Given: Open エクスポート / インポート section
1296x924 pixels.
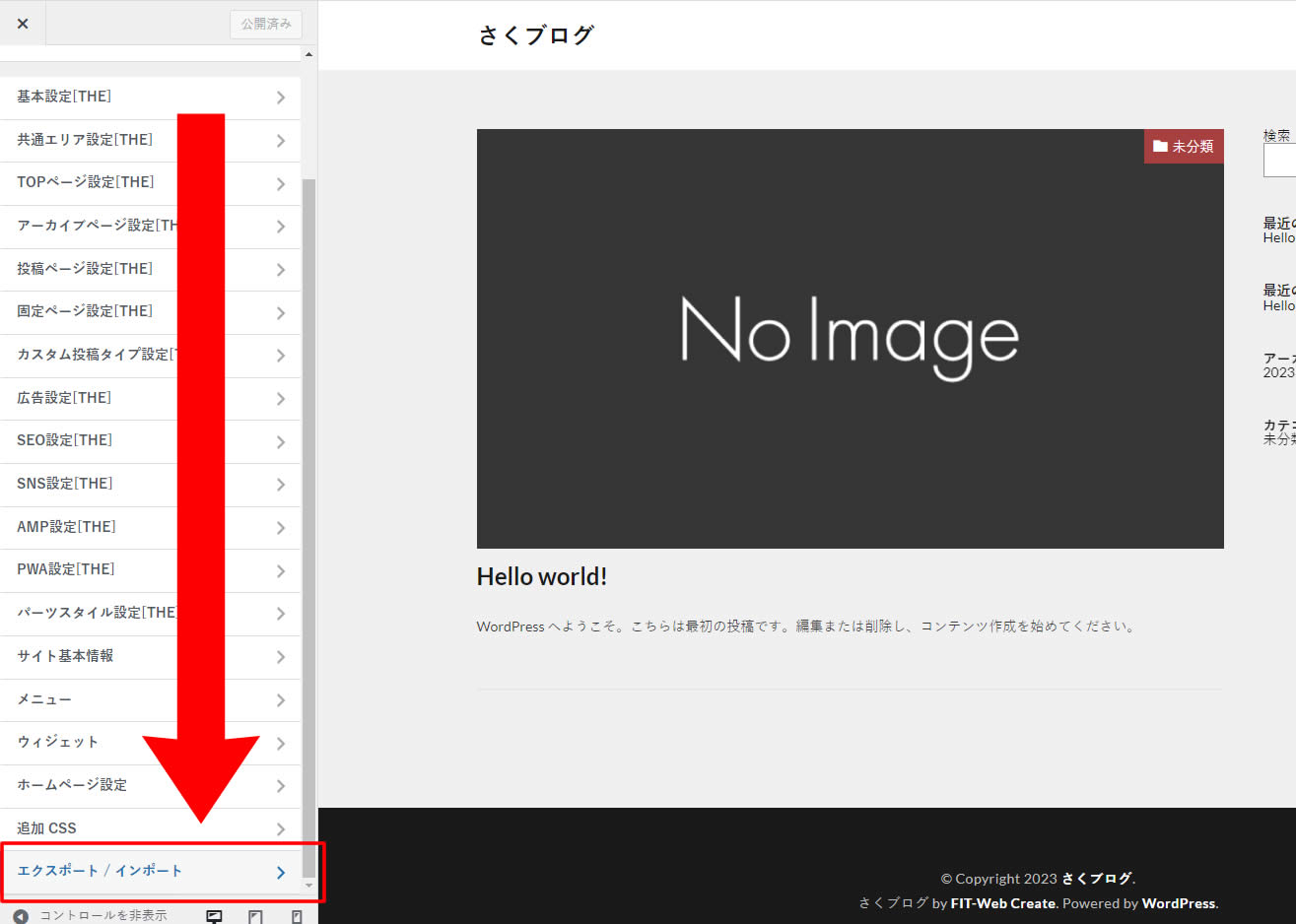Looking at the screenshot, I should pyautogui.click(x=150, y=872).
